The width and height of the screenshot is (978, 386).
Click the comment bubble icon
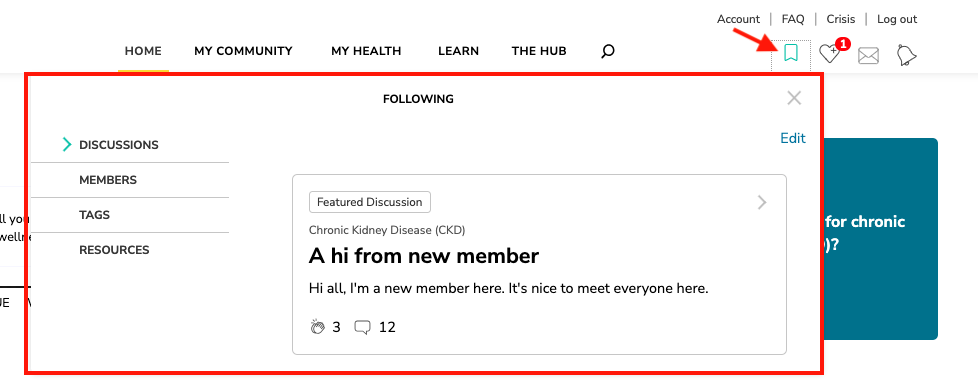pyautogui.click(x=362, y=327)
